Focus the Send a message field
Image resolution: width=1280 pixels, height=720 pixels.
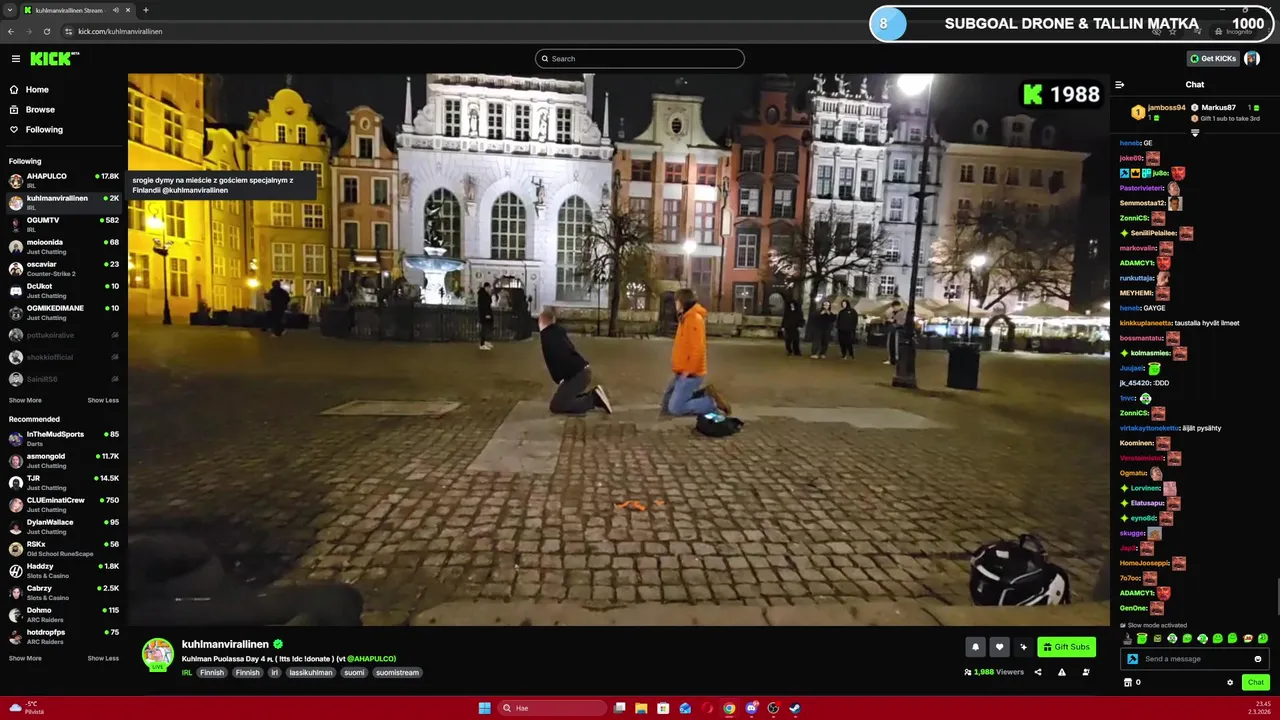[x=1196, y=659]
